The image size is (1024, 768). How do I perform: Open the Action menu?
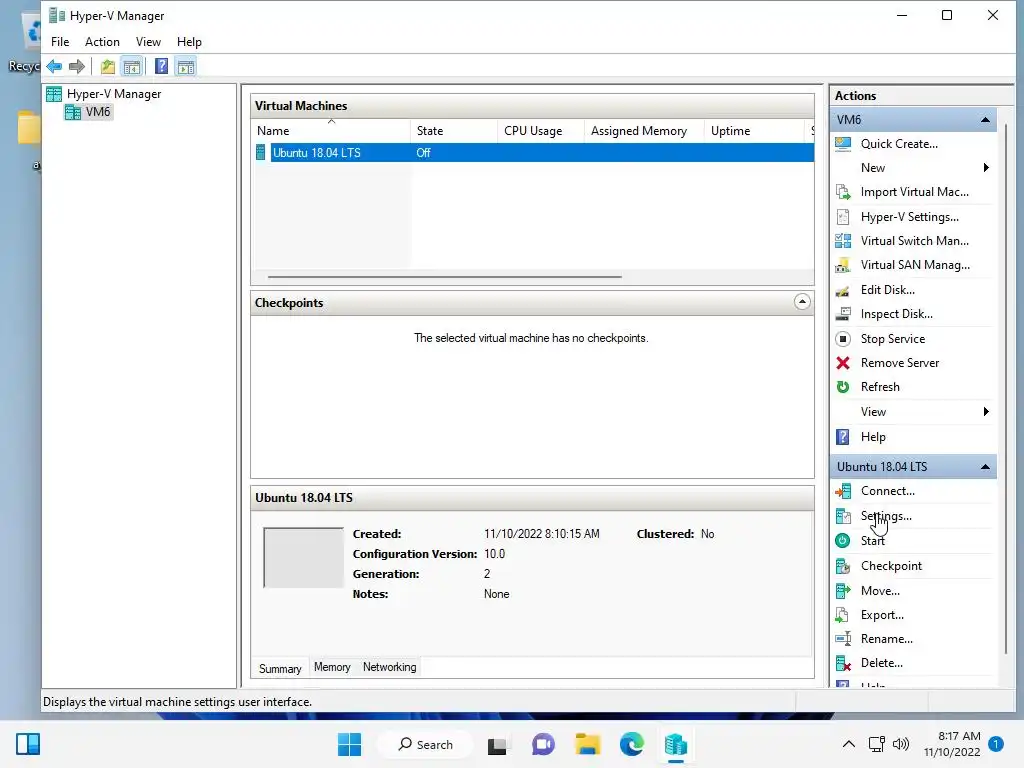coord(103,42)
